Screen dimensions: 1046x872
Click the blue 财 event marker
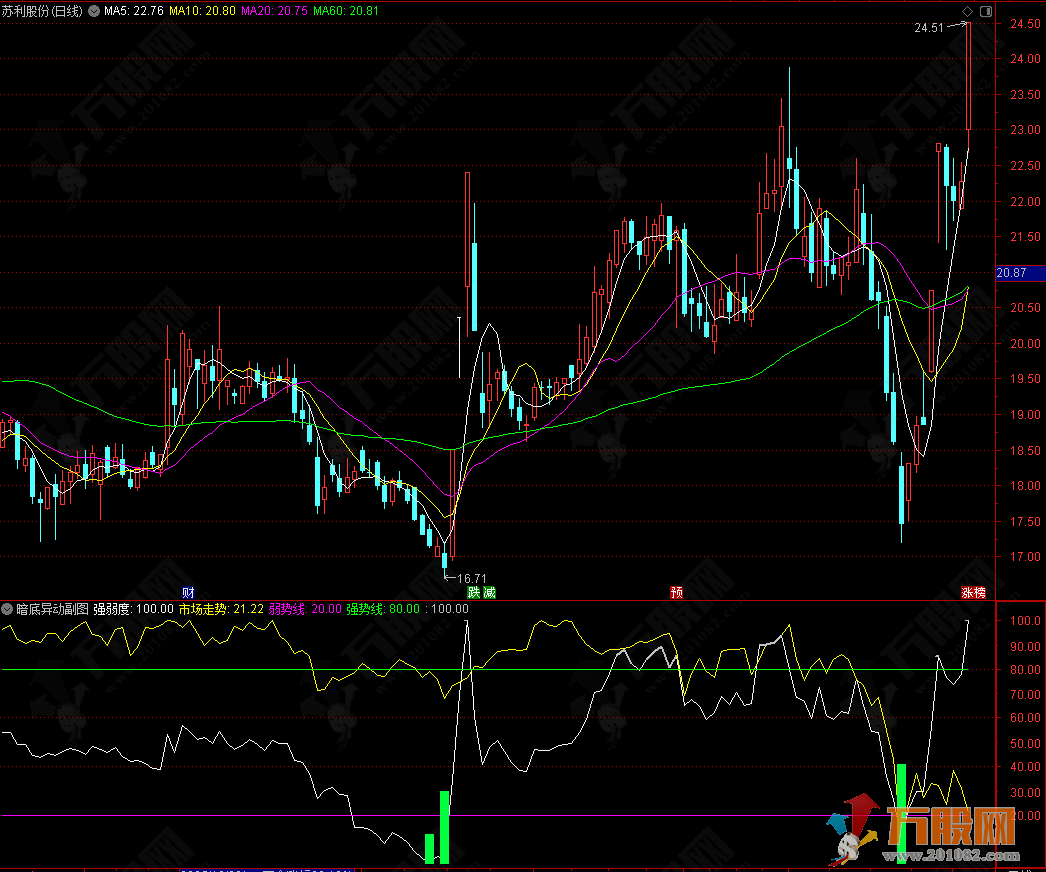[189, 592]
